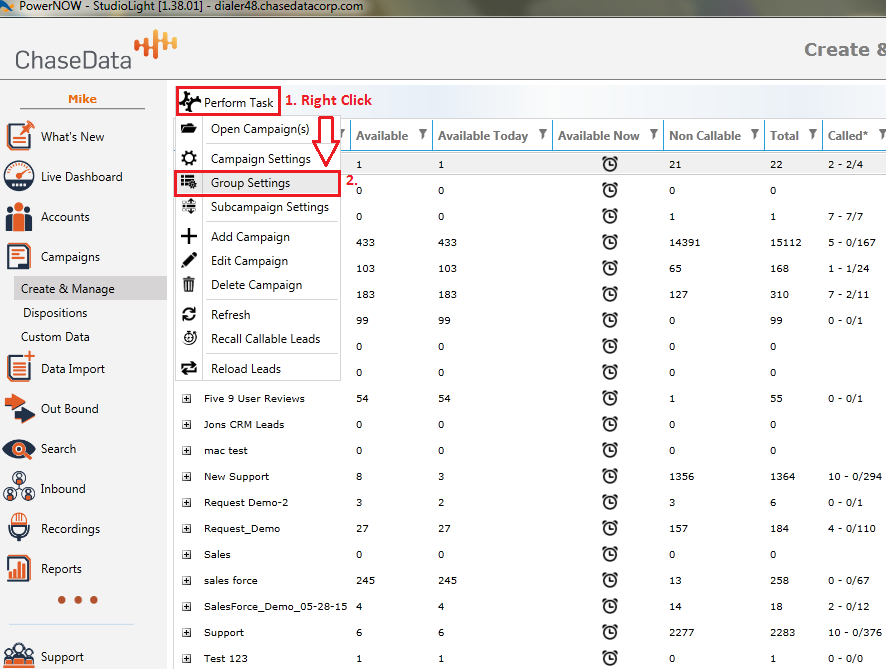Open the Live Dashboard gauge icon
Screen dimensions: 886x669
(20, 176)
